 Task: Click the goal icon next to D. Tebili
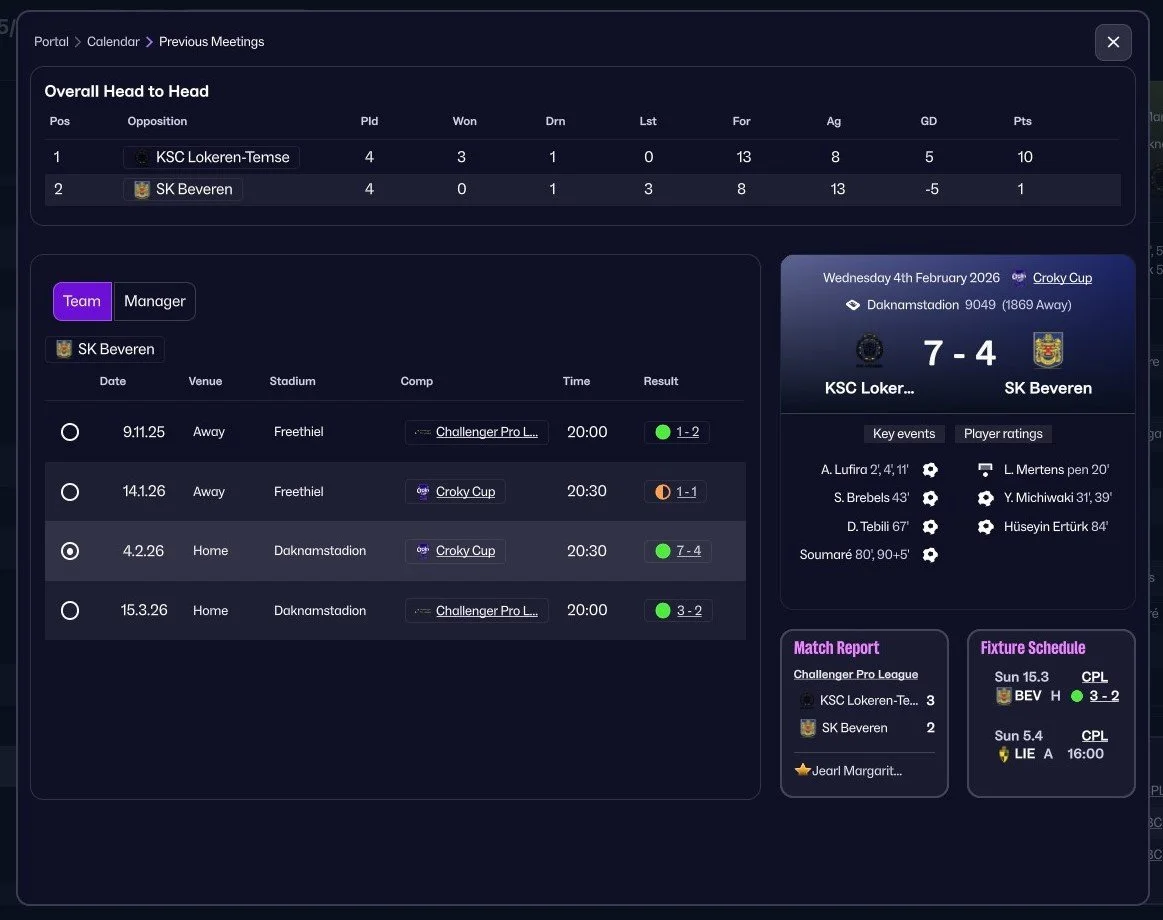click(930, 527)
